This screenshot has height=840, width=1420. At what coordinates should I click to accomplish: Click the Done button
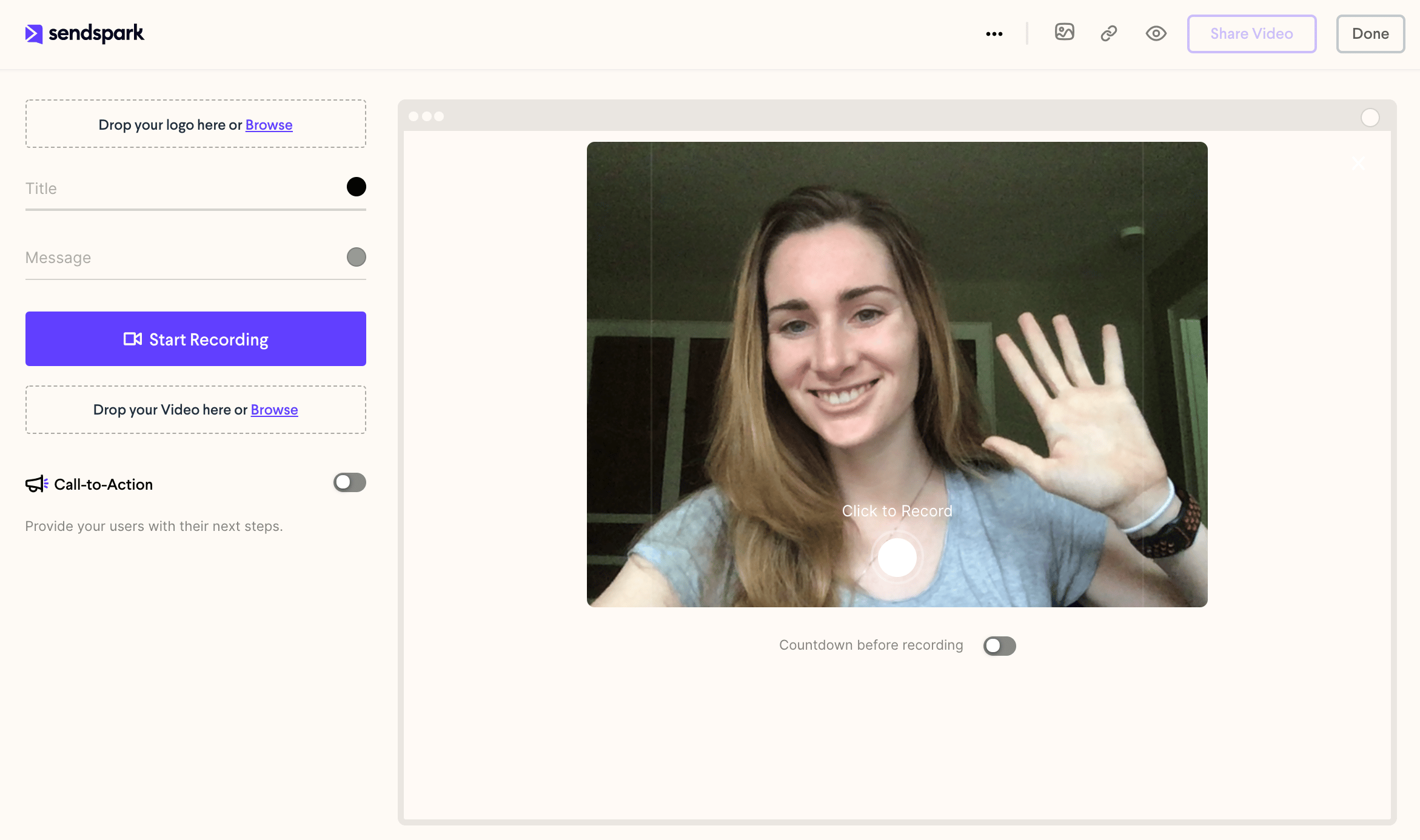[x=1370, y=34]
